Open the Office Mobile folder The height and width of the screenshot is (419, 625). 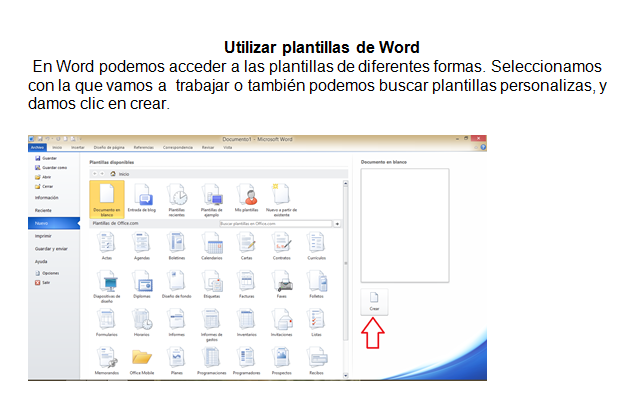[x=142, y=360]
